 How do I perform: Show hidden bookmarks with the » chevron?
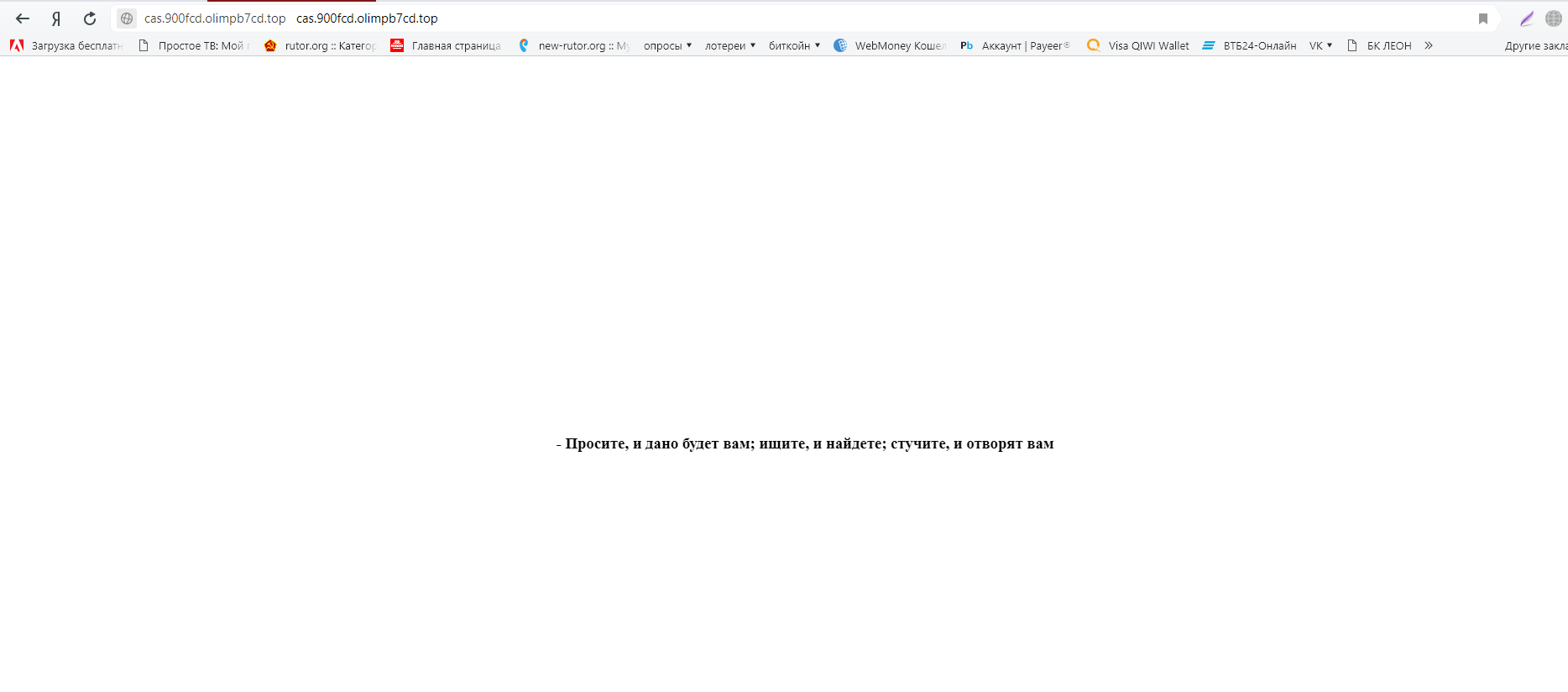(1429, 45)
